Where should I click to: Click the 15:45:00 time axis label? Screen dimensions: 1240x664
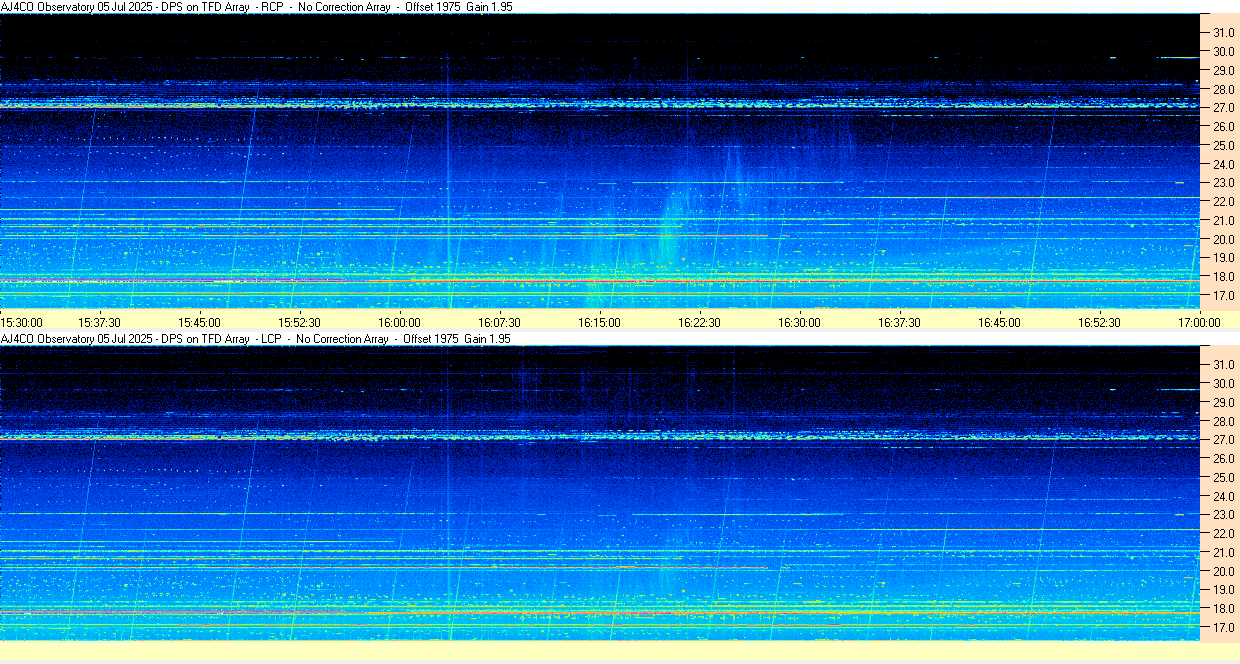(x=199, y=322)
